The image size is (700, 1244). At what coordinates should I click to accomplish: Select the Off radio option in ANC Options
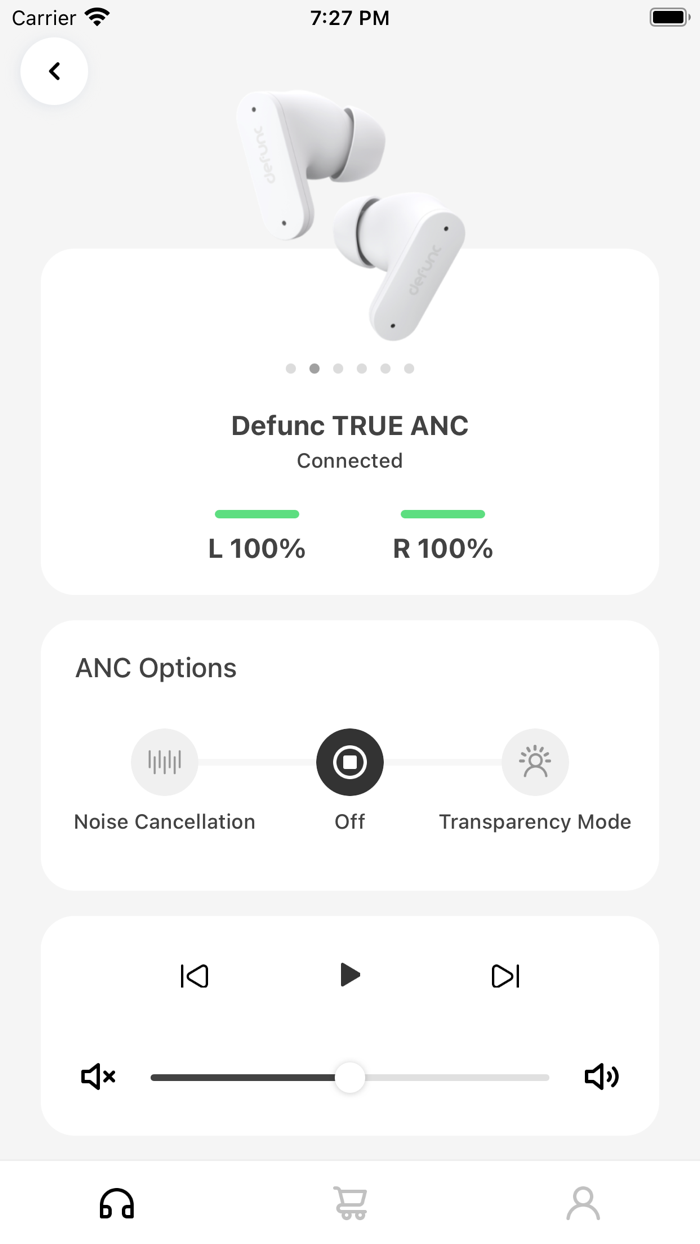(349, 761)
